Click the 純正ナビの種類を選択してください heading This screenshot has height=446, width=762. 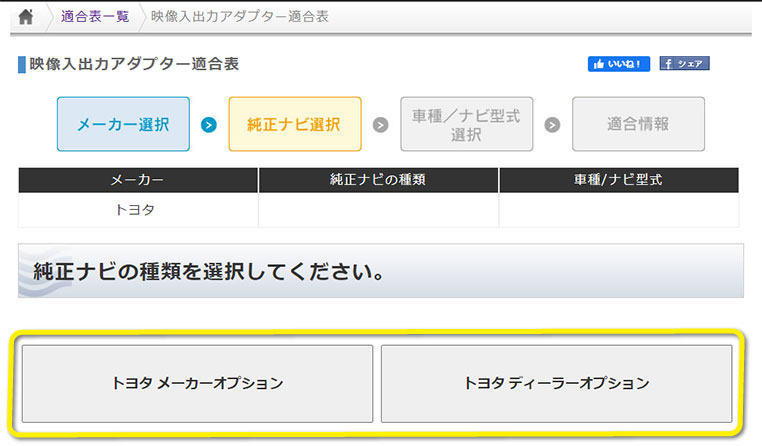click(209, 272)
